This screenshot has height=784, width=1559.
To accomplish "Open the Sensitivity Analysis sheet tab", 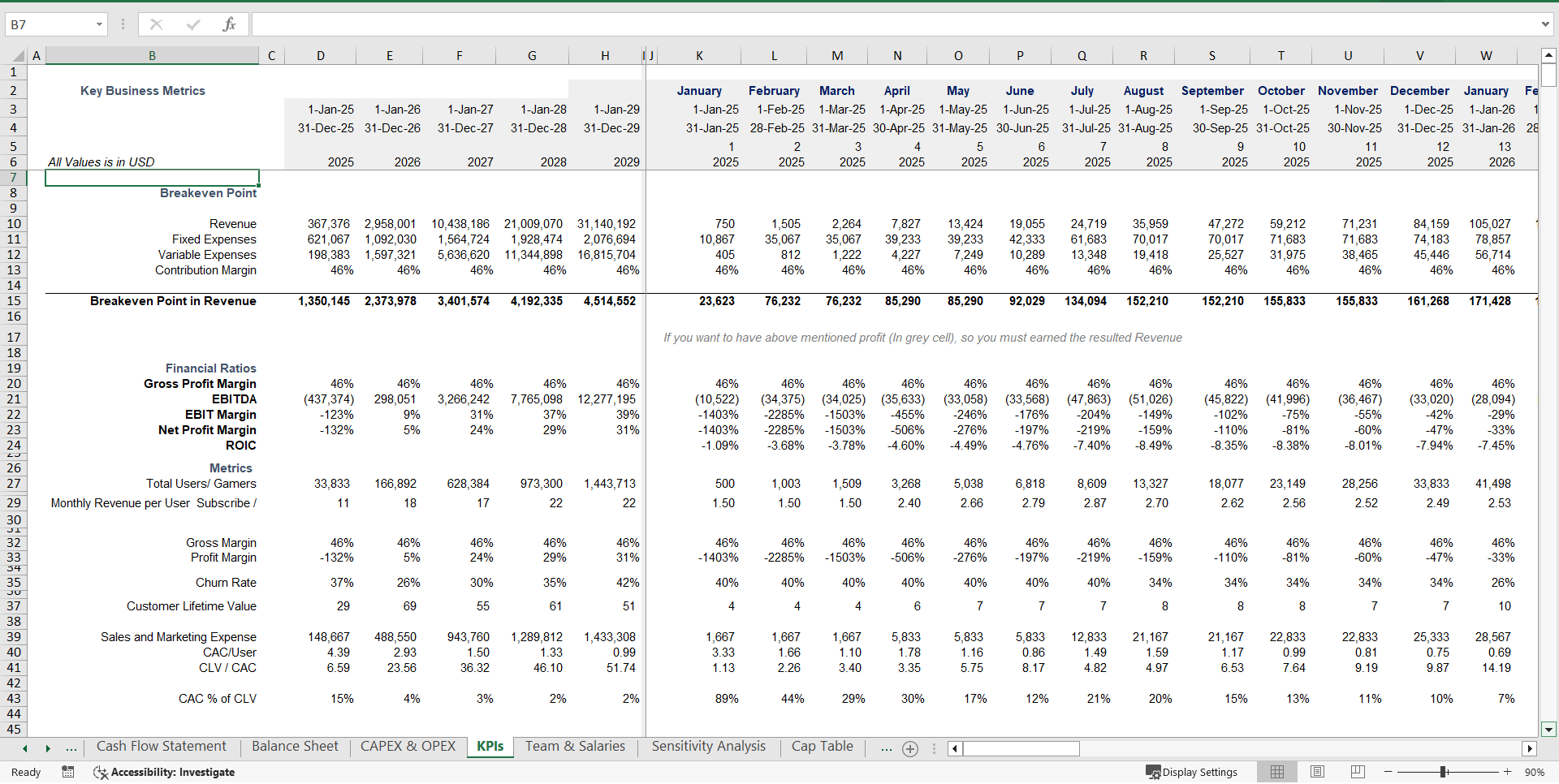I will pyautogui.click(x=708, y=747).
